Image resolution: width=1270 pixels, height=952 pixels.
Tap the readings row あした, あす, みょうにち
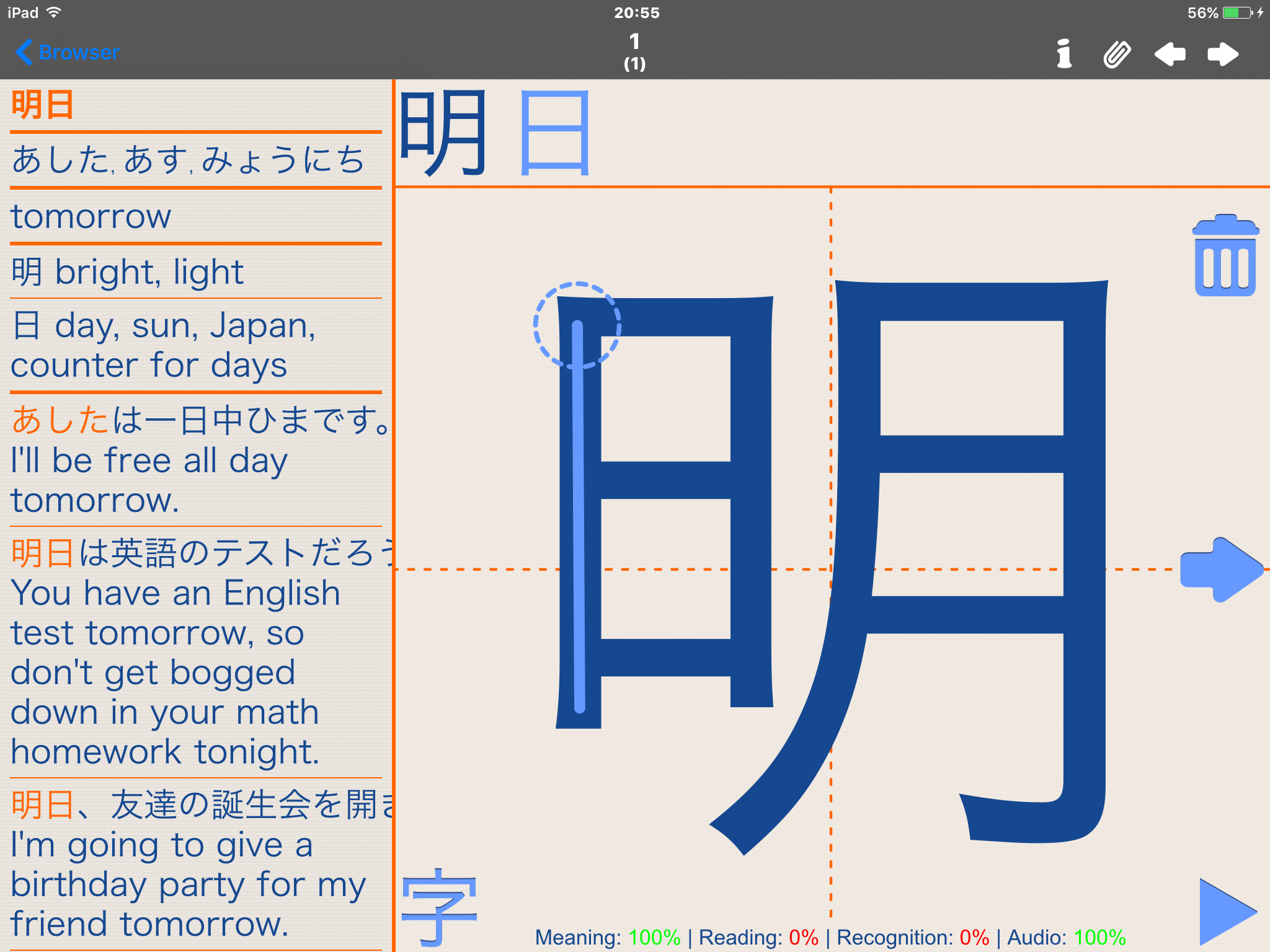pos(188,160)
